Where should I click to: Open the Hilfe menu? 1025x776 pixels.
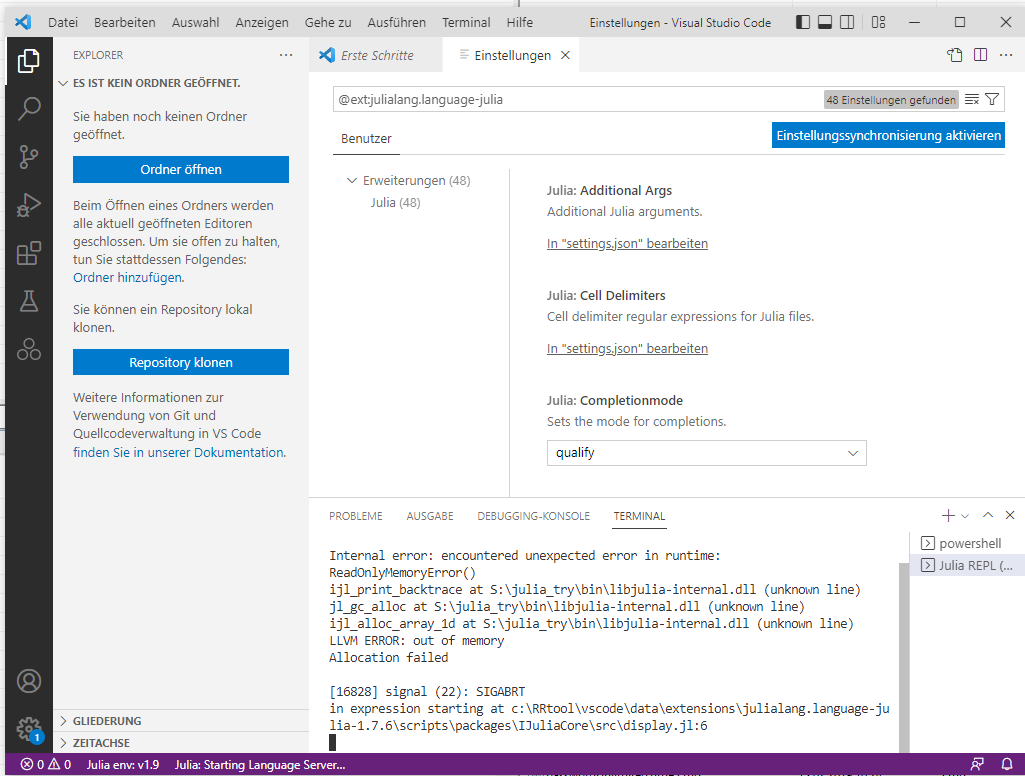[x=520, y=22]
